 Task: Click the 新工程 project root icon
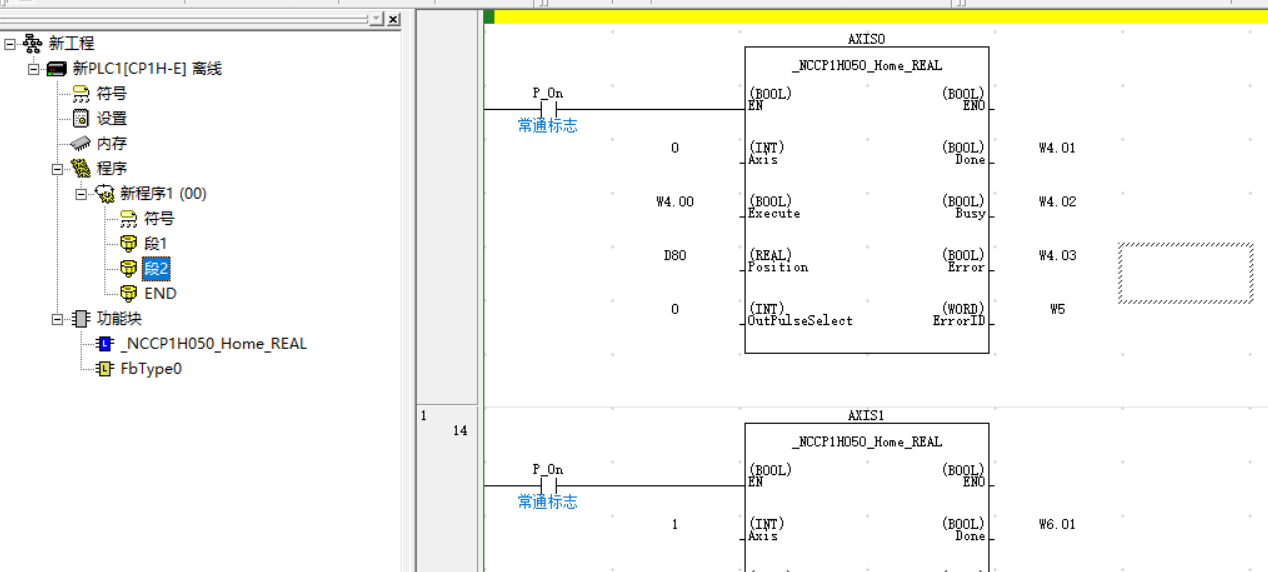tap(33, 44)
